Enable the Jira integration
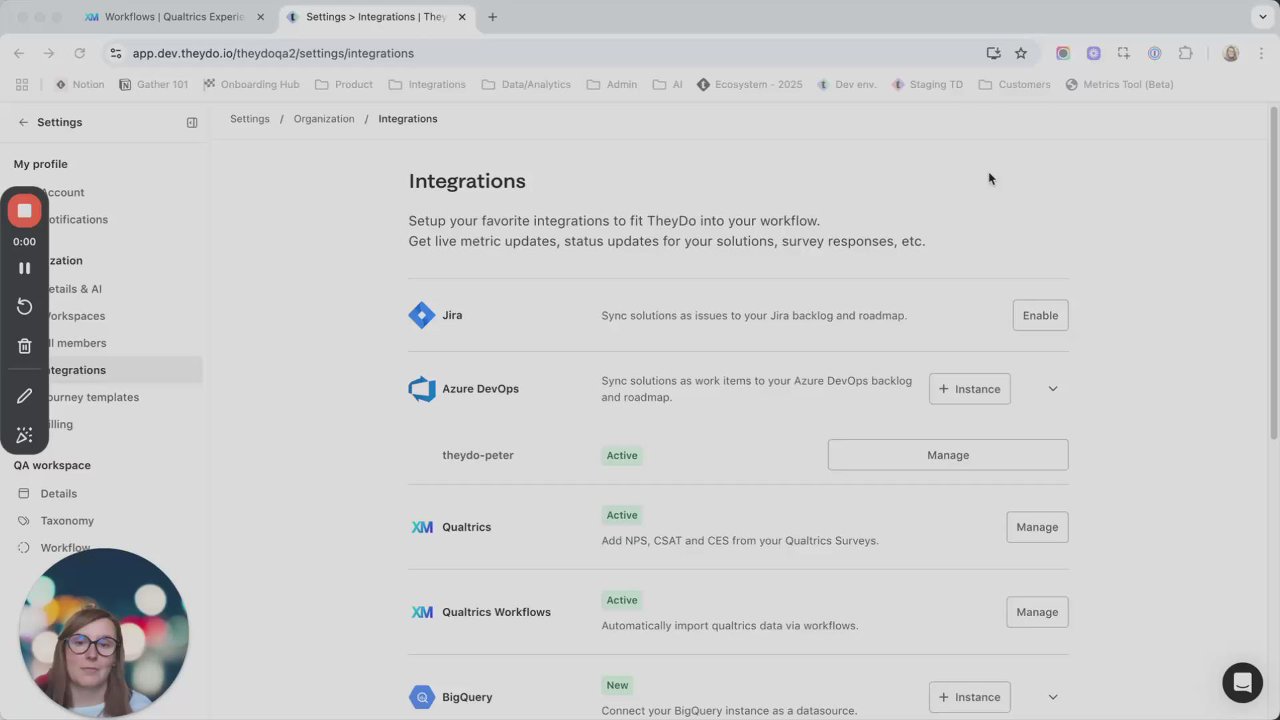Viewport: 1280px width, 720px height. [x=1040, y=315]
